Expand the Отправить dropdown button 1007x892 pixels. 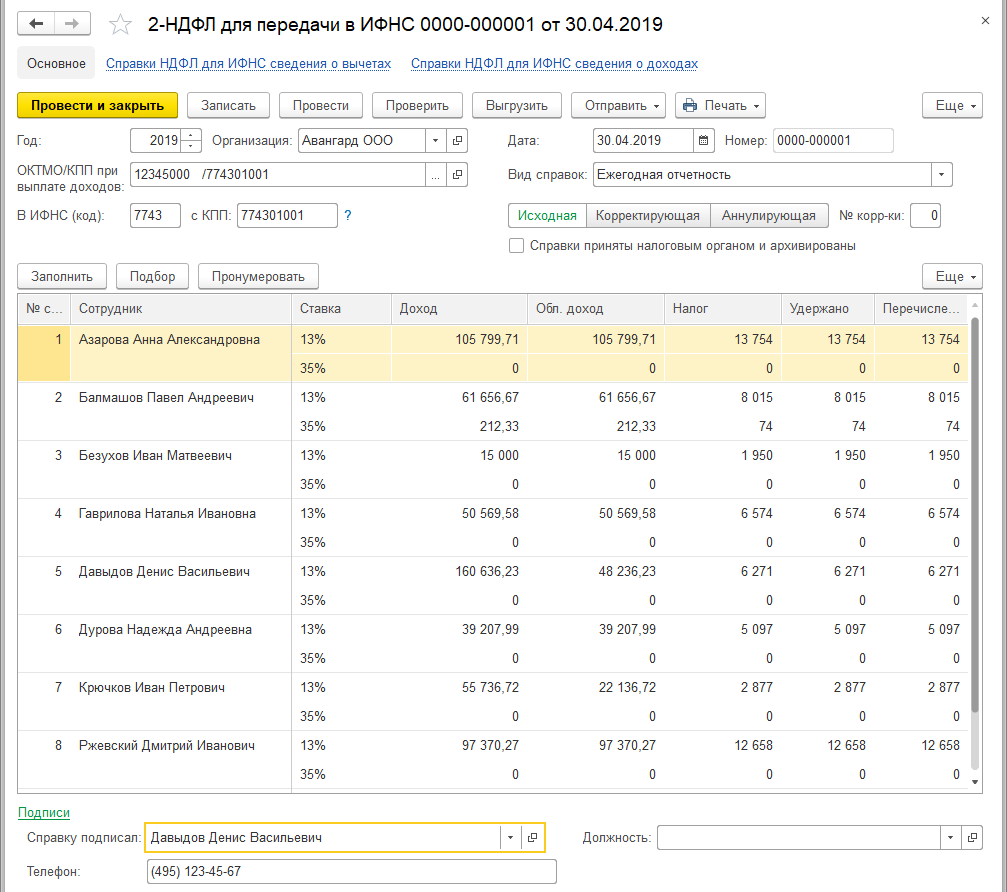coord(617,106)
